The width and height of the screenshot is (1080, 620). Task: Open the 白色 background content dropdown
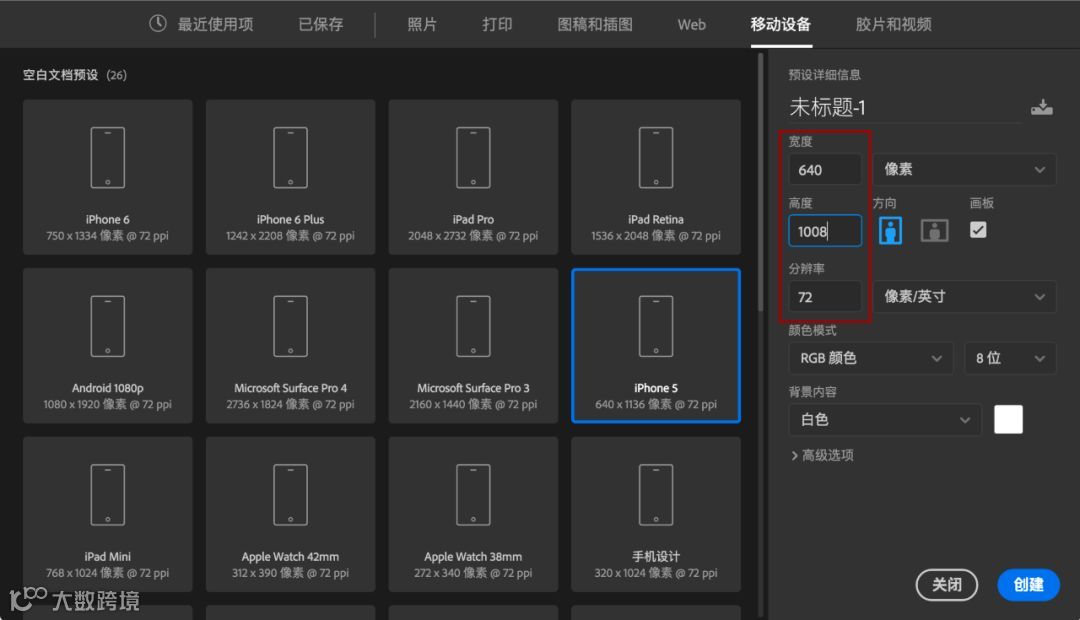(885, 420)
